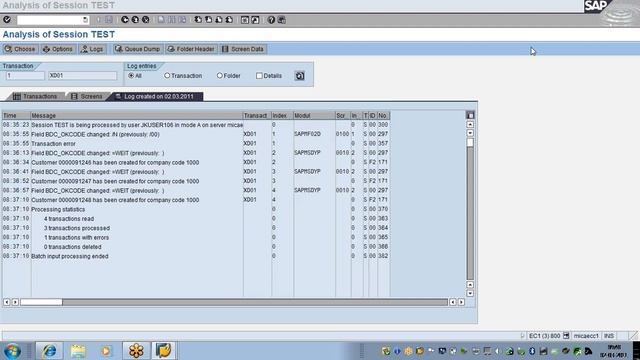Click the refresh icon next to Details
This screenshot has height=360, width=640.
(300, 76)
